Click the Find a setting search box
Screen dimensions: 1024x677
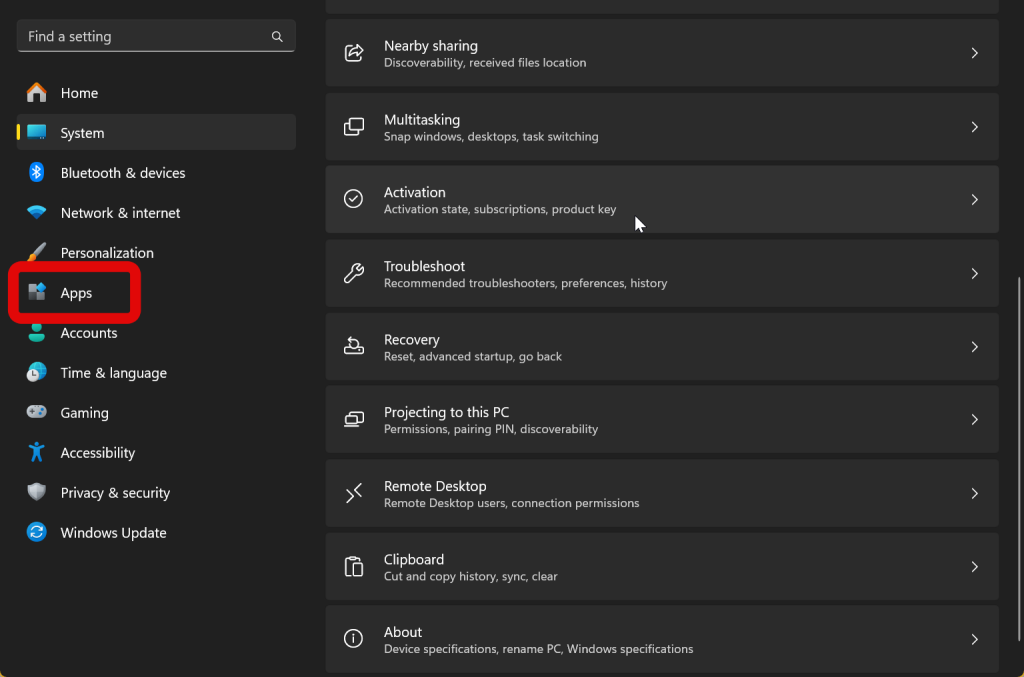pos(145,37)
